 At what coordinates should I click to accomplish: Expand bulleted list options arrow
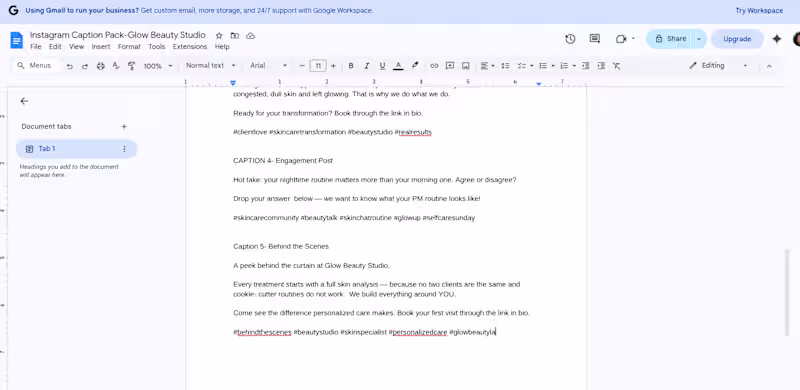pos(553,66)
